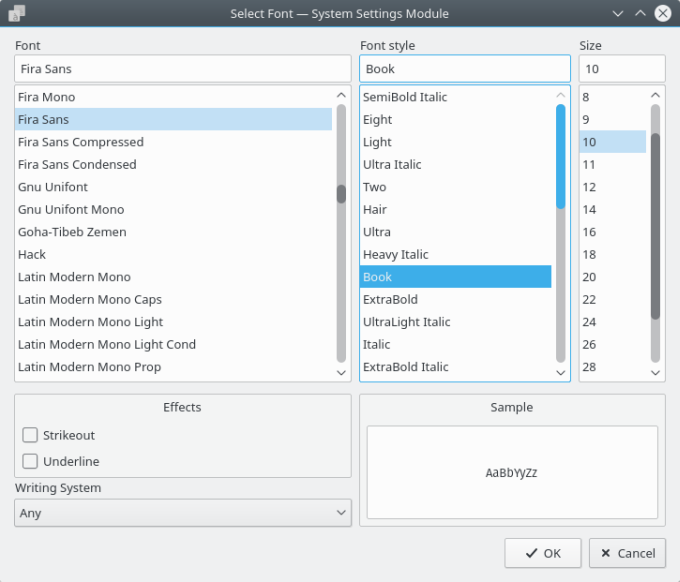Pick the Hack font
Image resolution: width=680 pixels, height=582 pixels.
pos(173,255)
